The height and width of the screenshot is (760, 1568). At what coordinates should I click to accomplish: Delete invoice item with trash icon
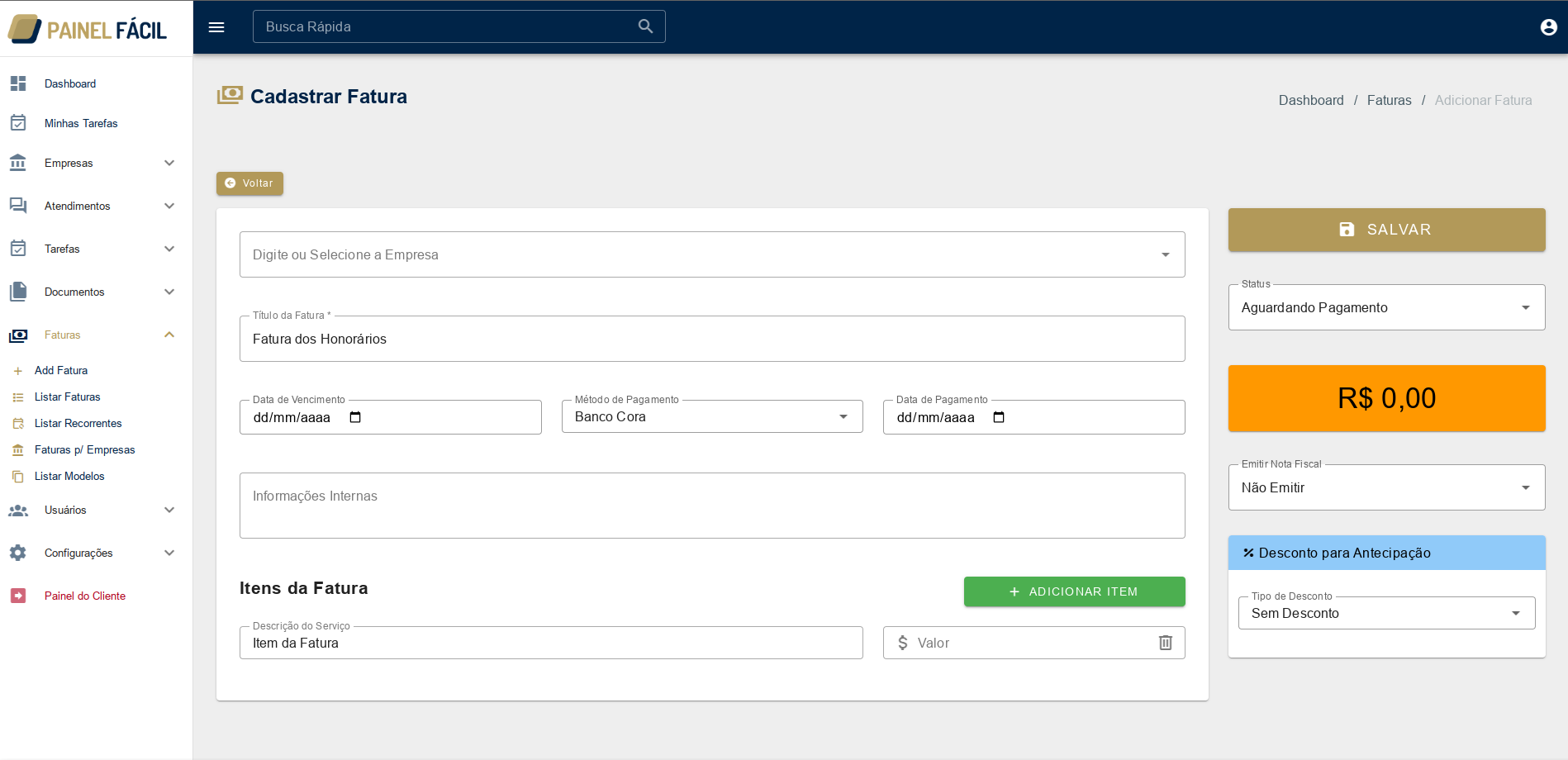pos(1166,643)
